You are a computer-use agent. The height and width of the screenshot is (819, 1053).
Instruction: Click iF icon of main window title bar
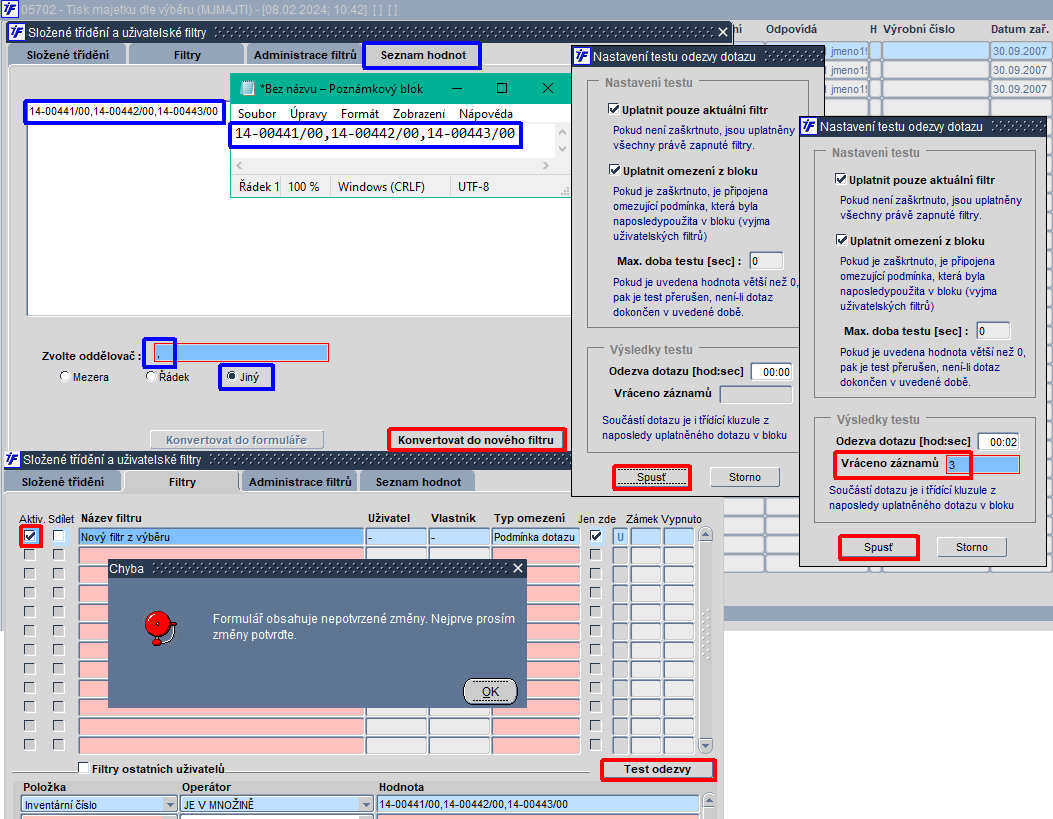point(9,9)
